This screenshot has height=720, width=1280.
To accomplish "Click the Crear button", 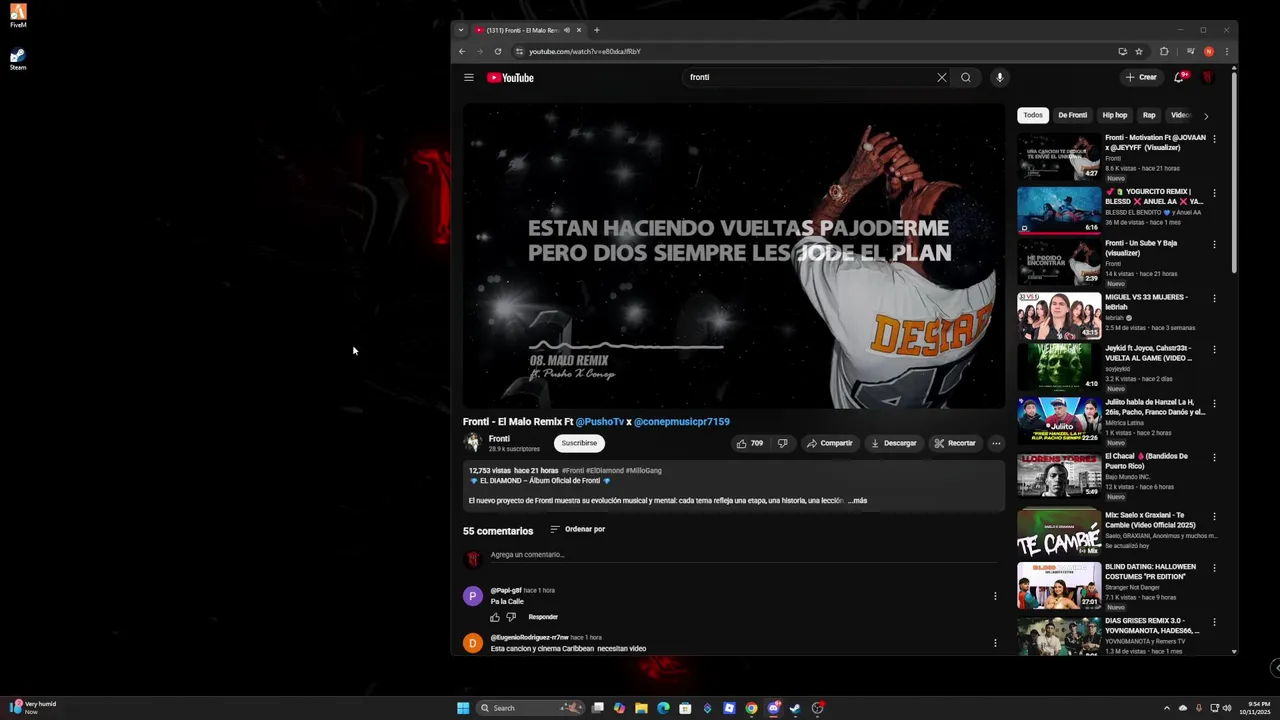I will coord(1141,77).
